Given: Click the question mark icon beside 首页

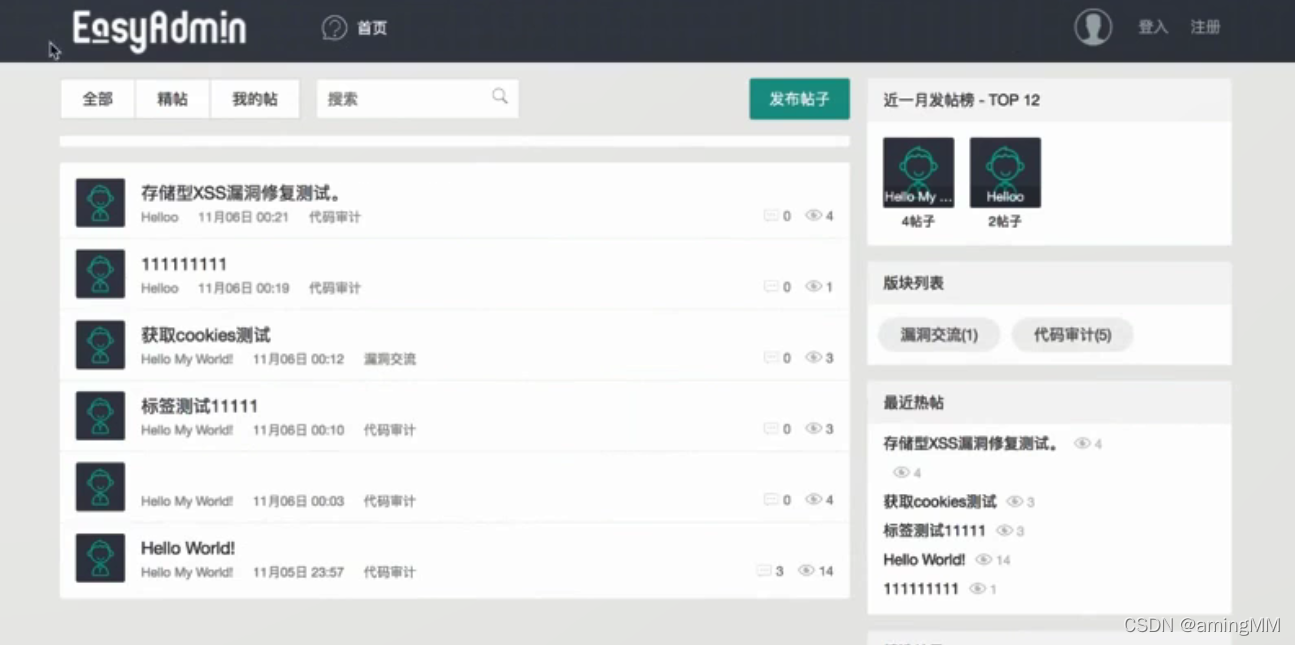Looking at the screenshot, I should 334,27.
